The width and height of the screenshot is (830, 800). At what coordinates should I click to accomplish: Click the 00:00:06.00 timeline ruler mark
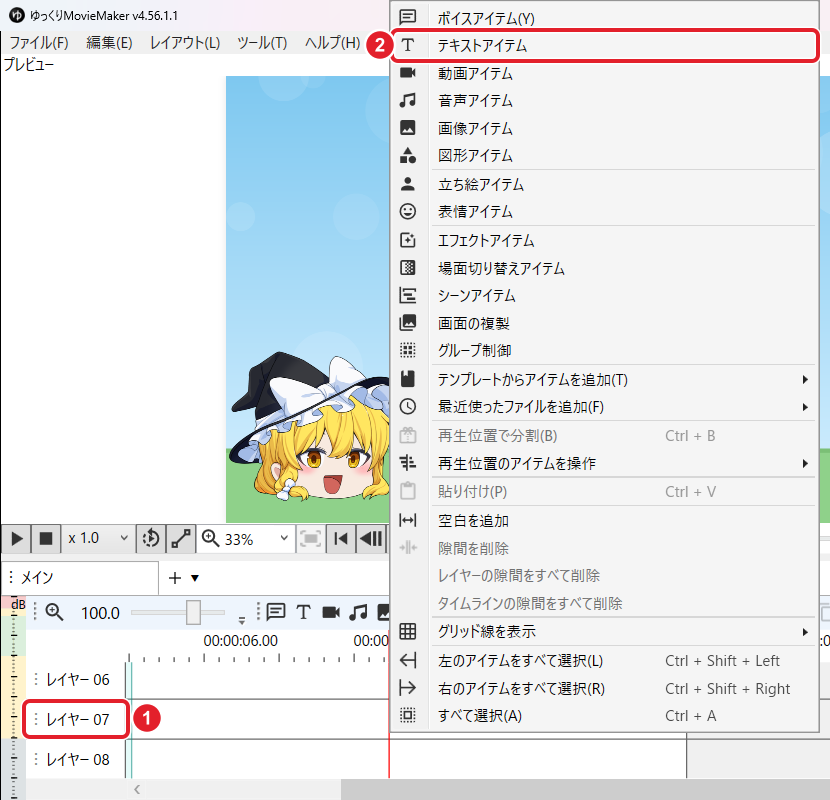pyautogui.click(x=241, y=641)
